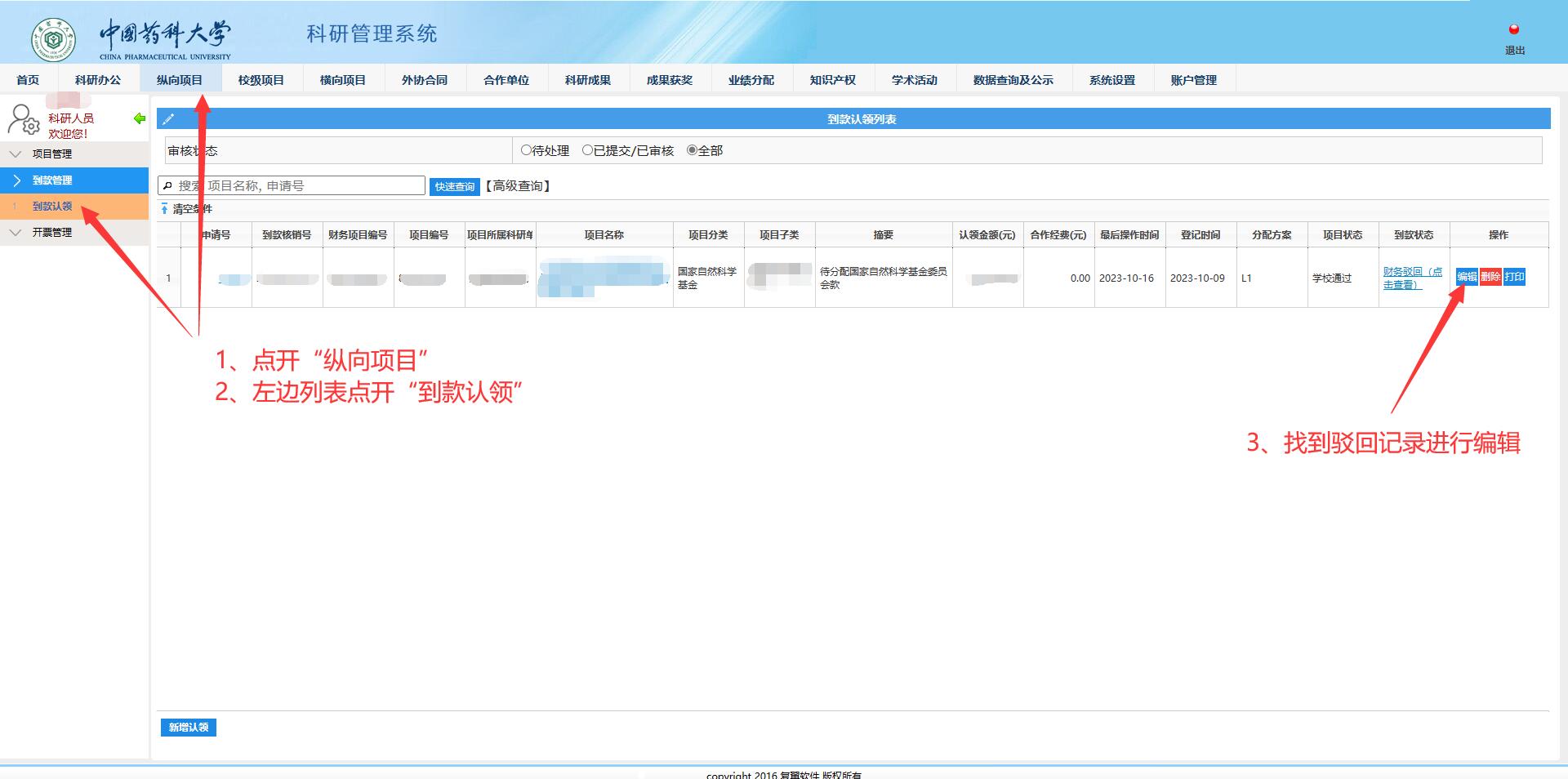Open the 财务驳回（点击查看）link

pyautogui.click(x=1412, y=278)
